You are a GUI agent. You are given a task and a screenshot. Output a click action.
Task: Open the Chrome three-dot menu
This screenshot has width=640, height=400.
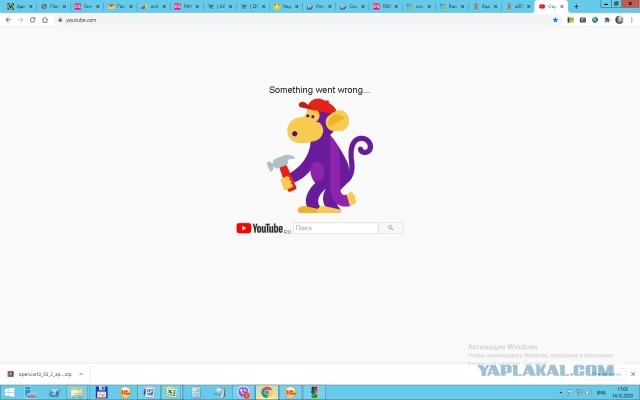(632, 20)
